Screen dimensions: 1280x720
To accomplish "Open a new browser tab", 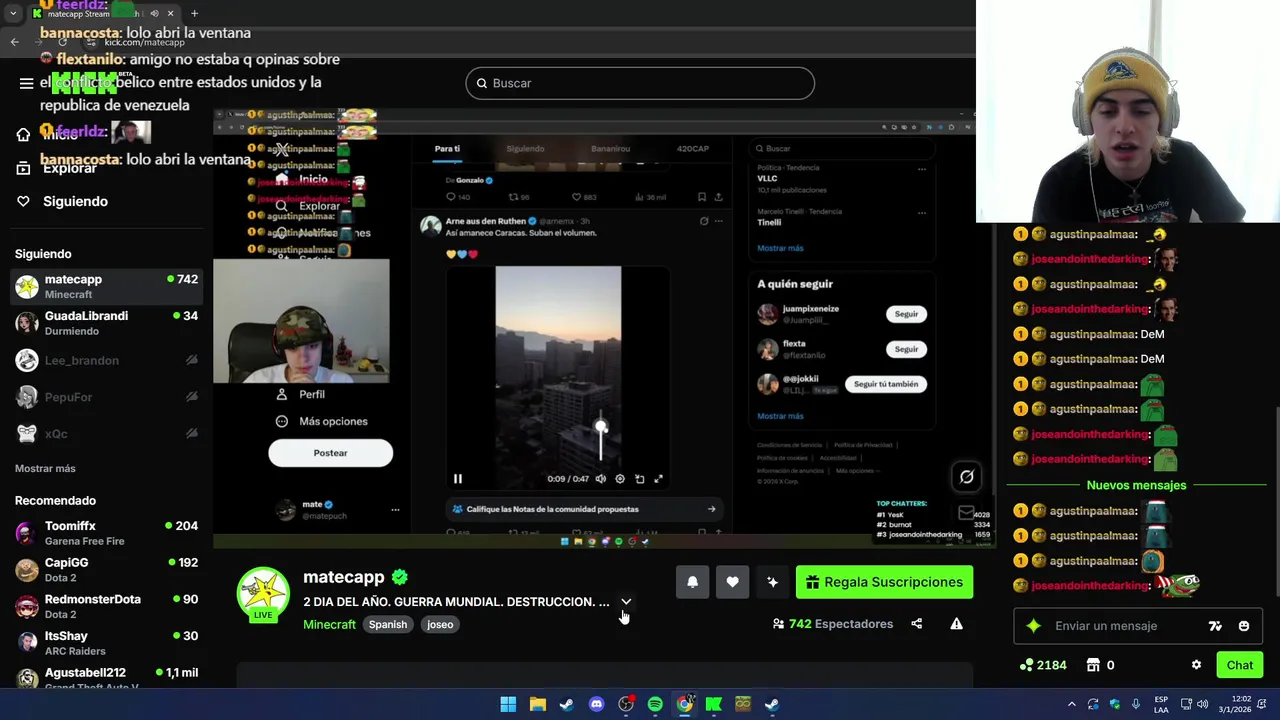I will coord(194,14).
